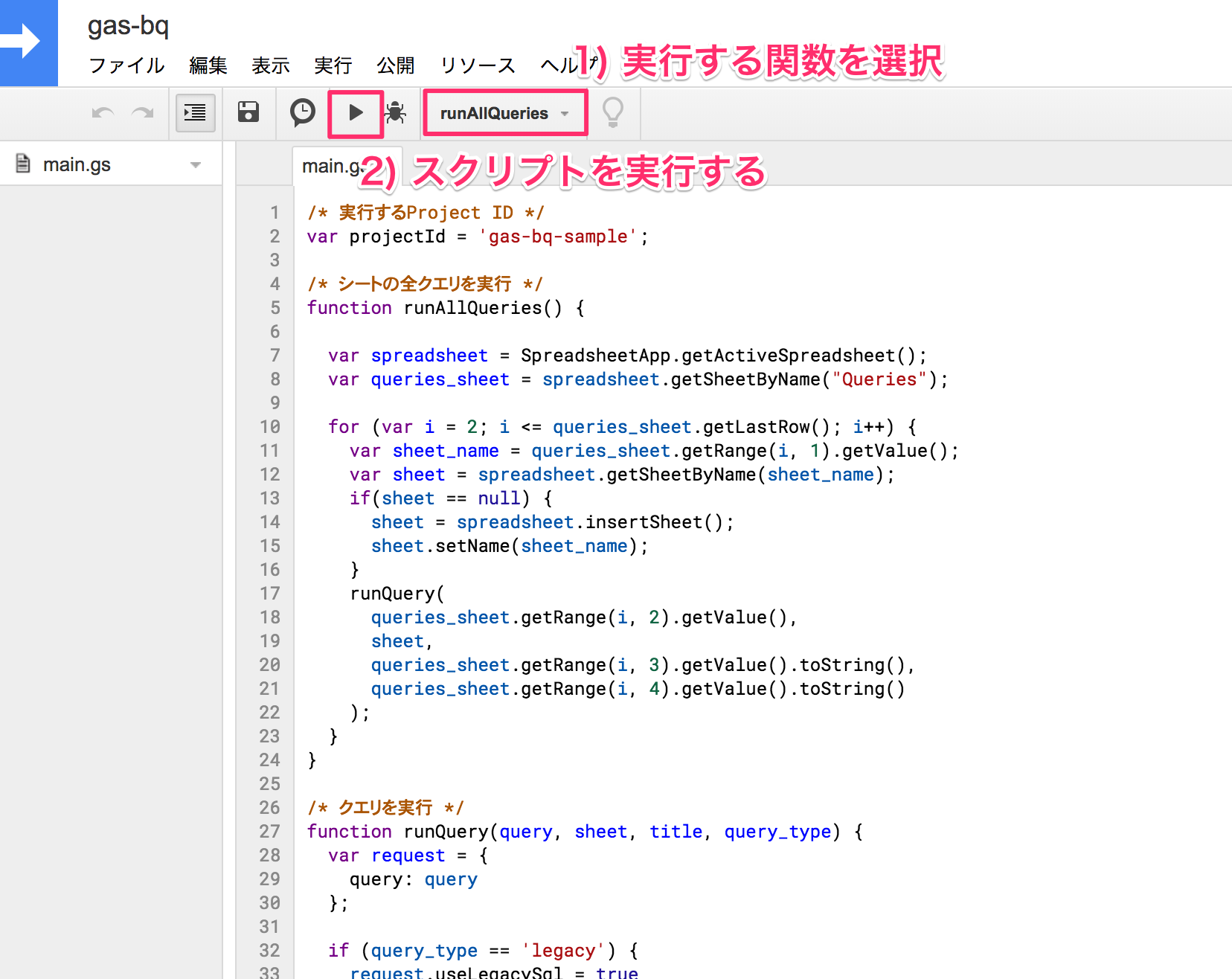This screenshot has width=1232, height=979.
Task: Open the clock triggers icon
Action: coord(302,112)
